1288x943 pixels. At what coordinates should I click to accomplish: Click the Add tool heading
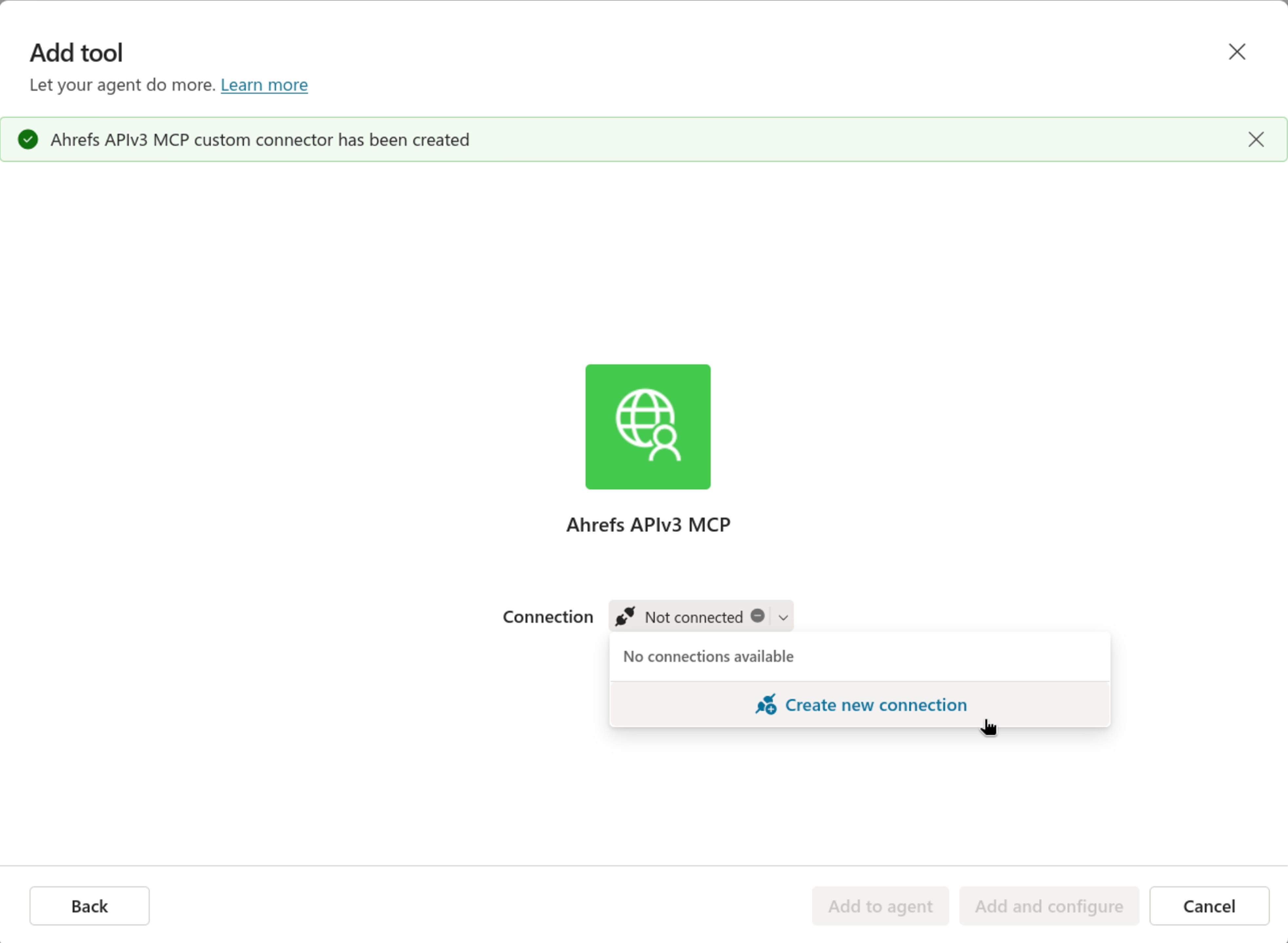tap(76, 52)
